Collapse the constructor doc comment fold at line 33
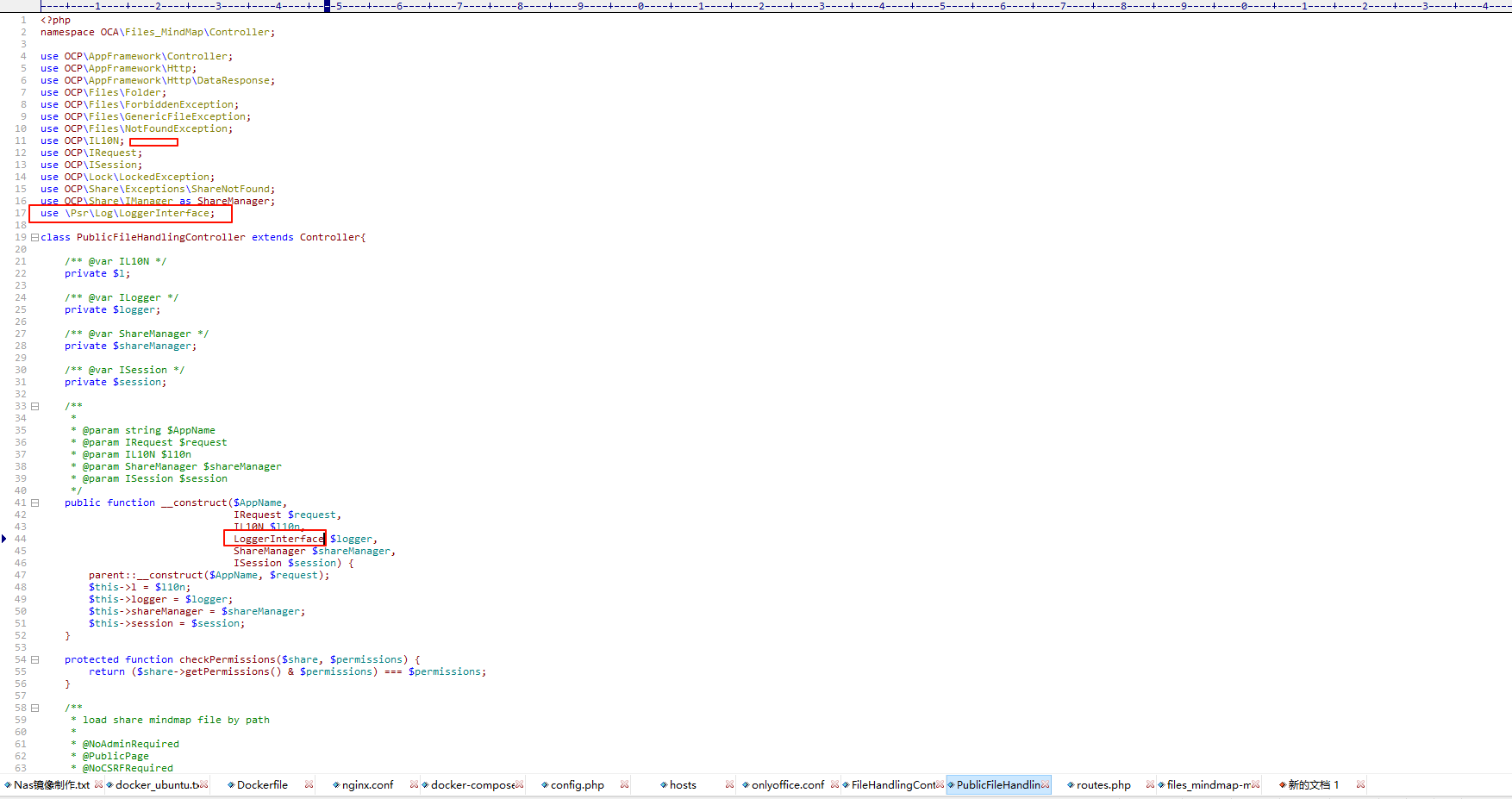This screenshot has width=1512, height=799. 34,406
